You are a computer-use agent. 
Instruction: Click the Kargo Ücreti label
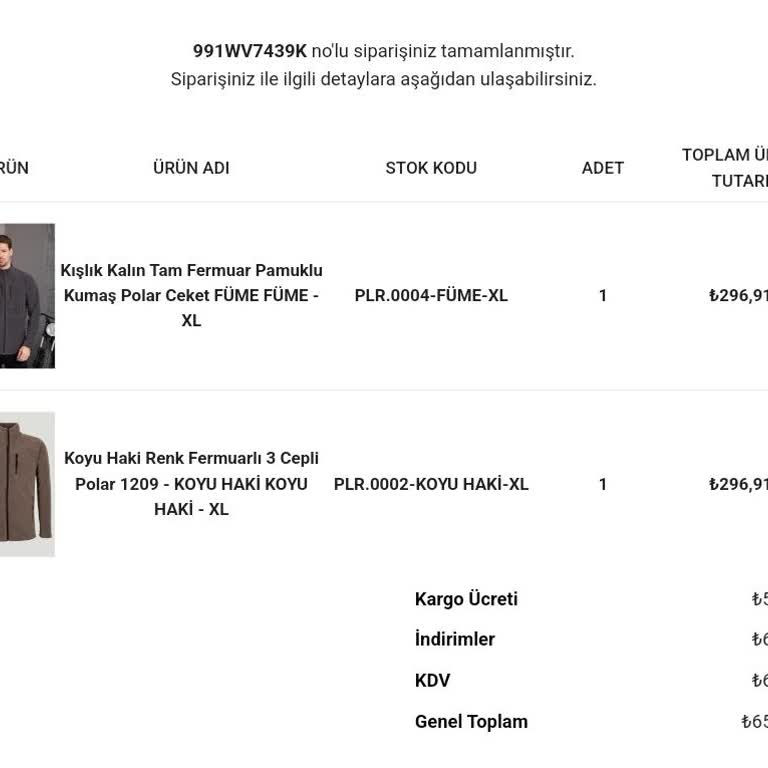click(x=466, y=600)
